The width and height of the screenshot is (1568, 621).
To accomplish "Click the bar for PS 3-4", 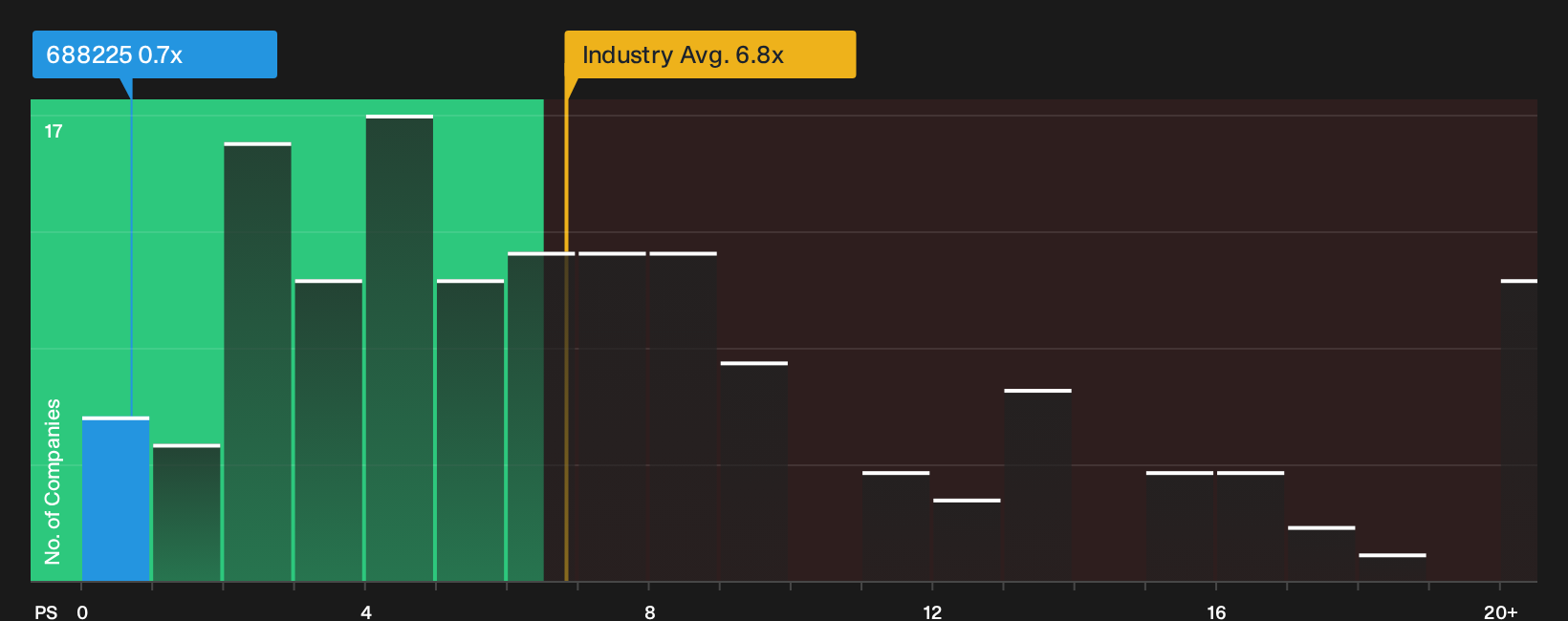I will pos(329,430).
